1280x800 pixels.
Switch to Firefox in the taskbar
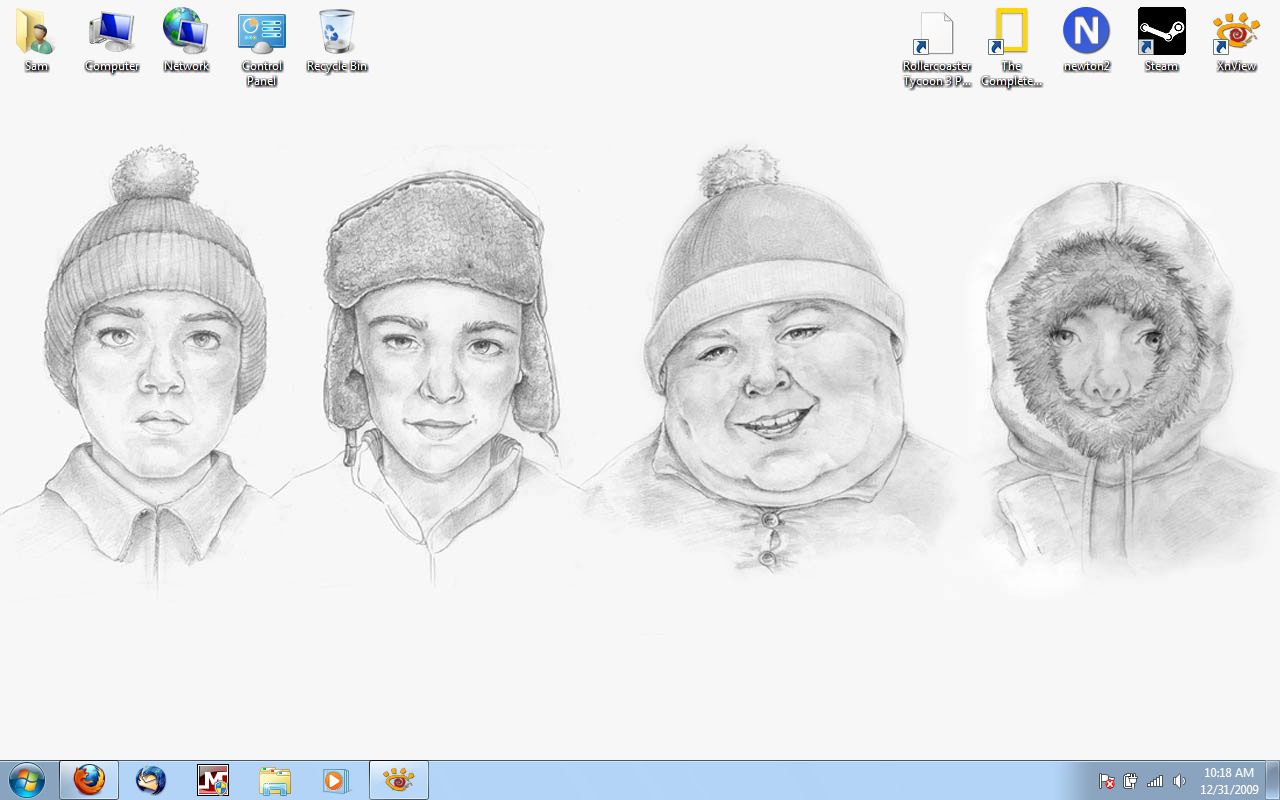89,780
